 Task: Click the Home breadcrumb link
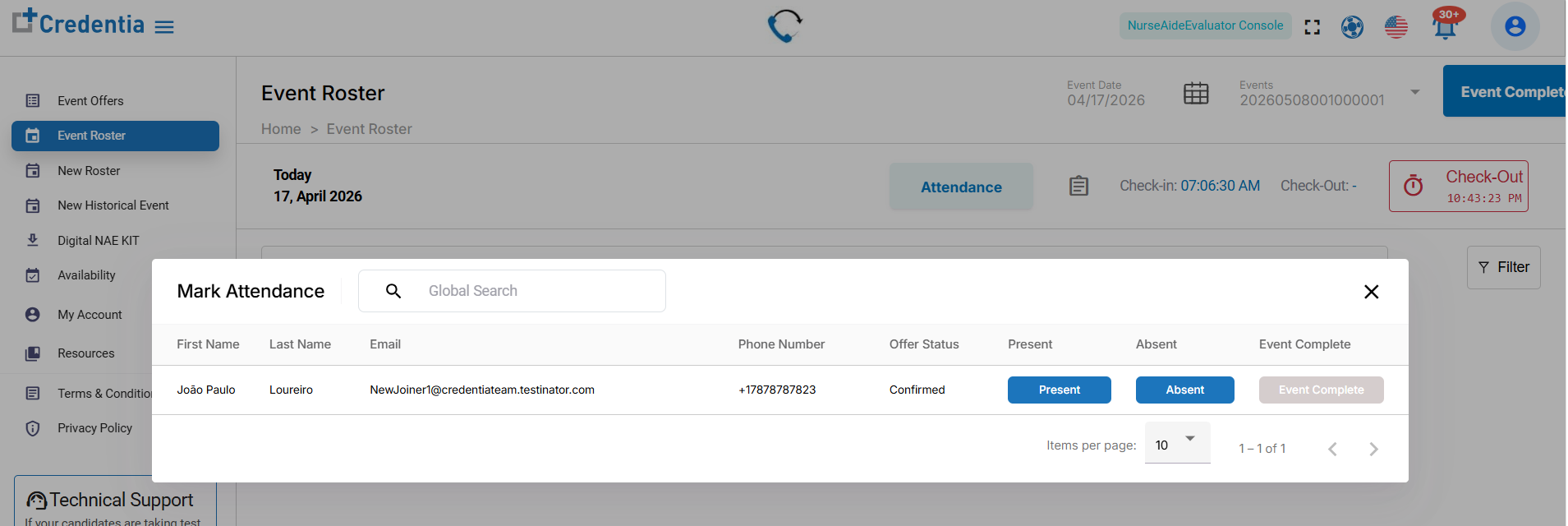[281, 129]
